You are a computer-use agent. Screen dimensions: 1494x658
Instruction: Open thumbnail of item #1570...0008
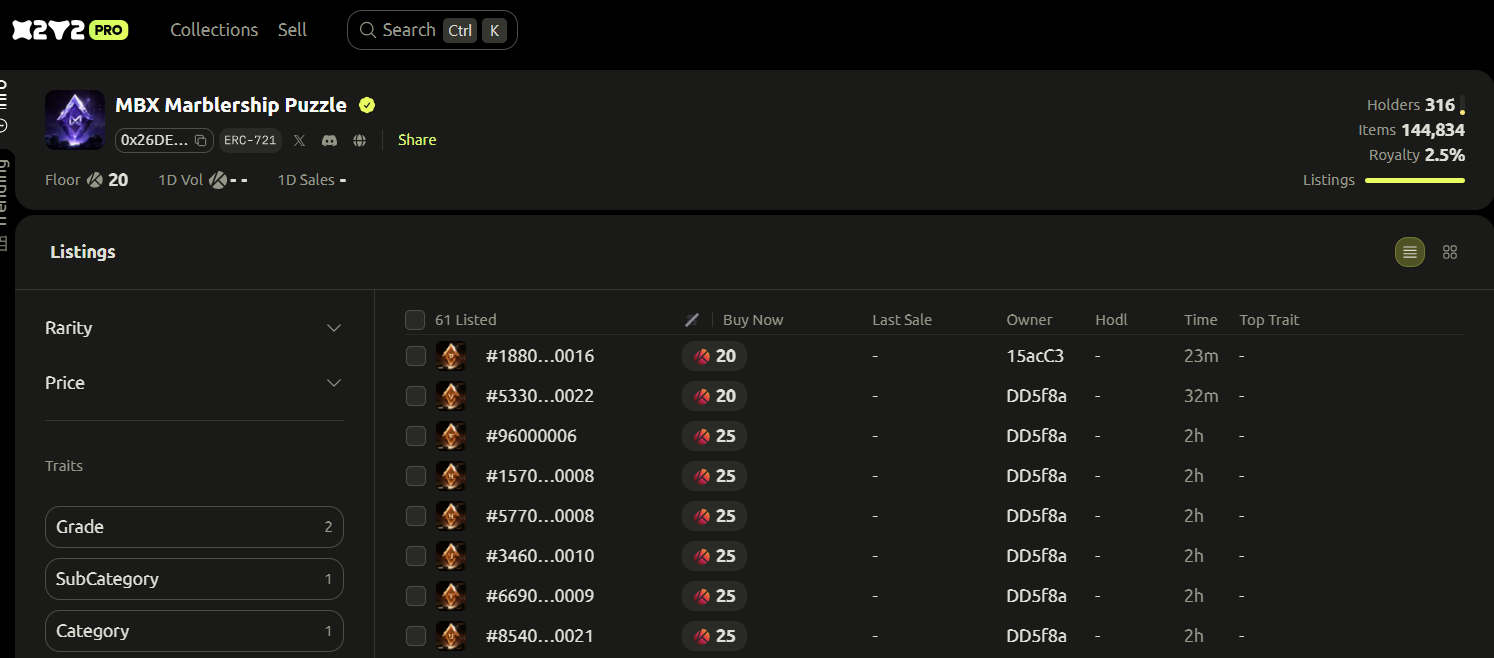pos(451,476)
